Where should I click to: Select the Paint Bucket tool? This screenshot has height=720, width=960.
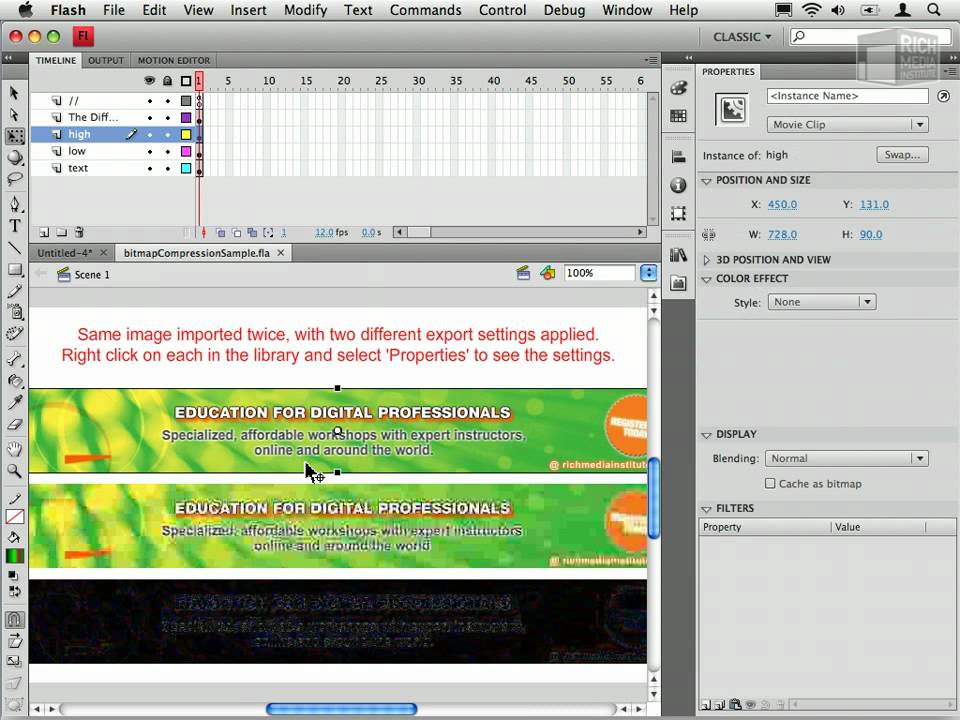click(15, 380)
